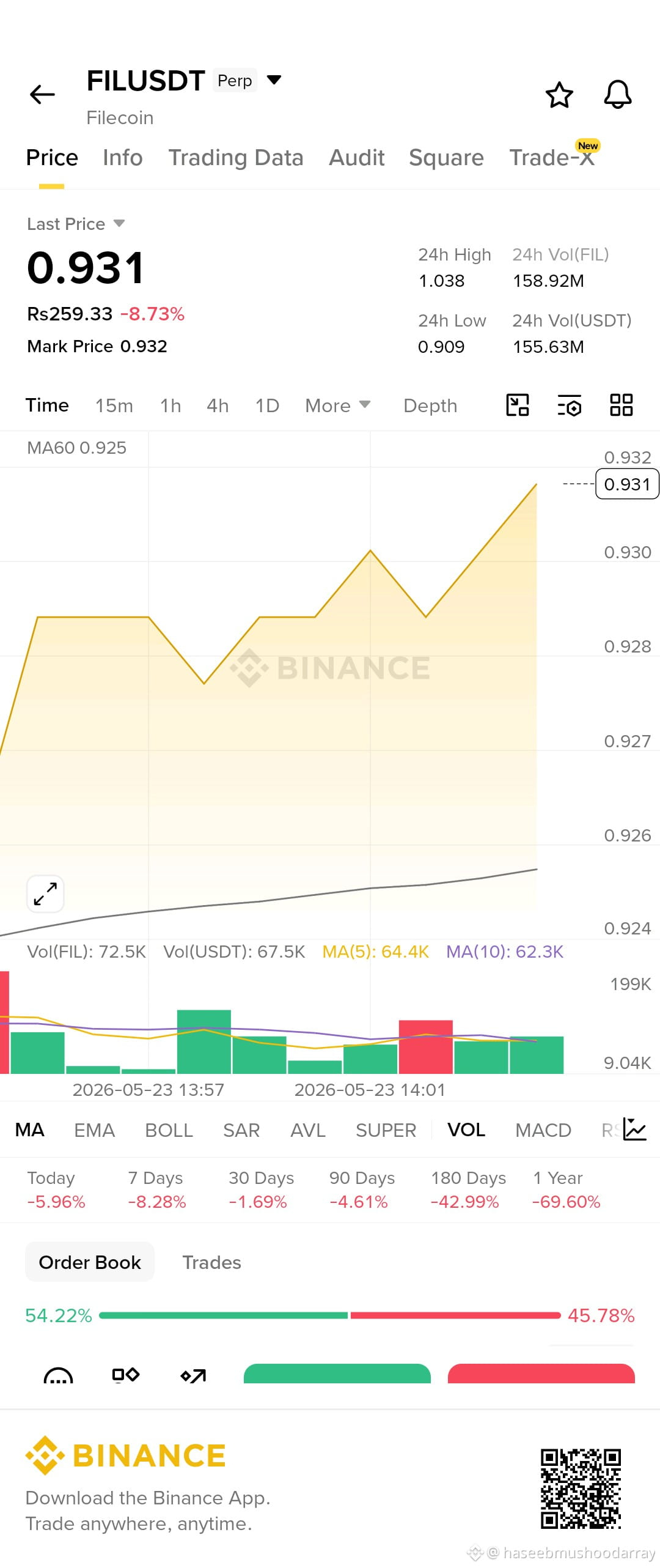Open the Trade-X tab

[x=552, y=158]
